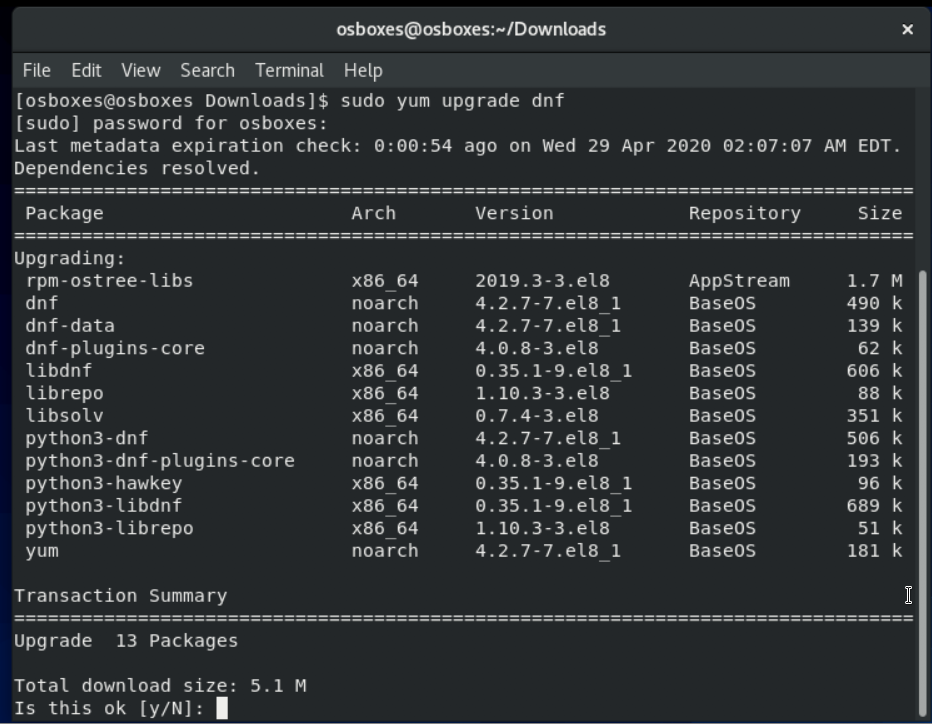The image size is (932, 724).
Task: Click the Repository column header
Action: [744, 213]
